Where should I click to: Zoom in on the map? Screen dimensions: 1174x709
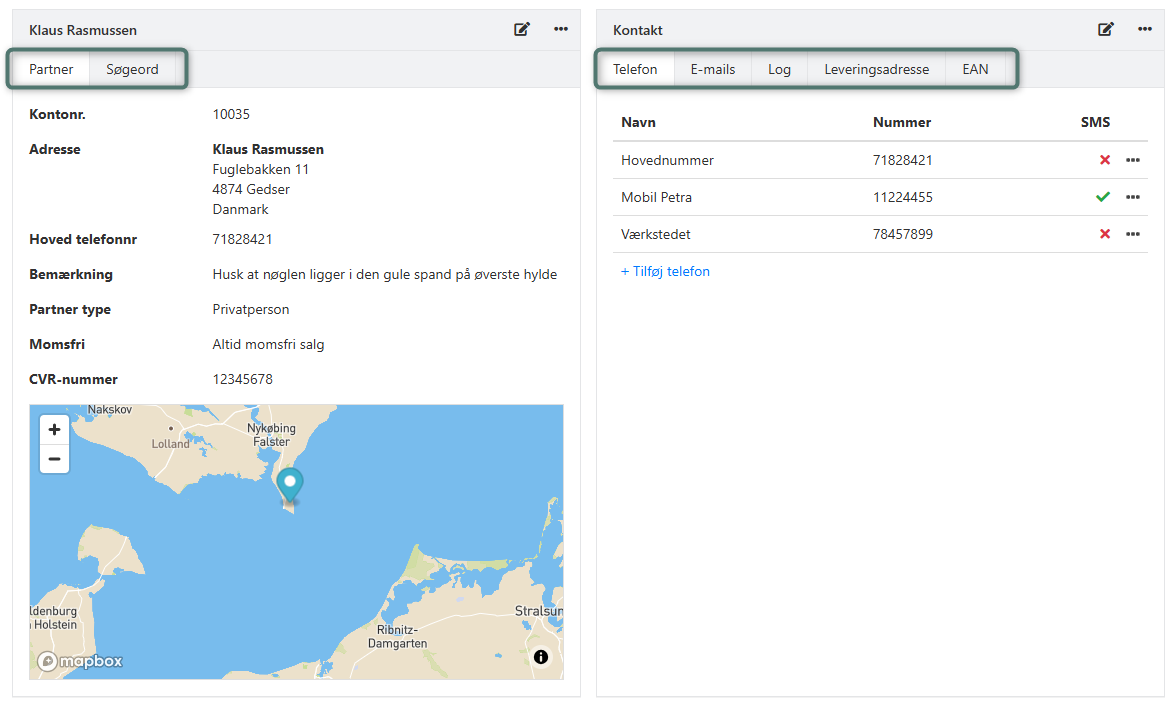click(54, 430)
